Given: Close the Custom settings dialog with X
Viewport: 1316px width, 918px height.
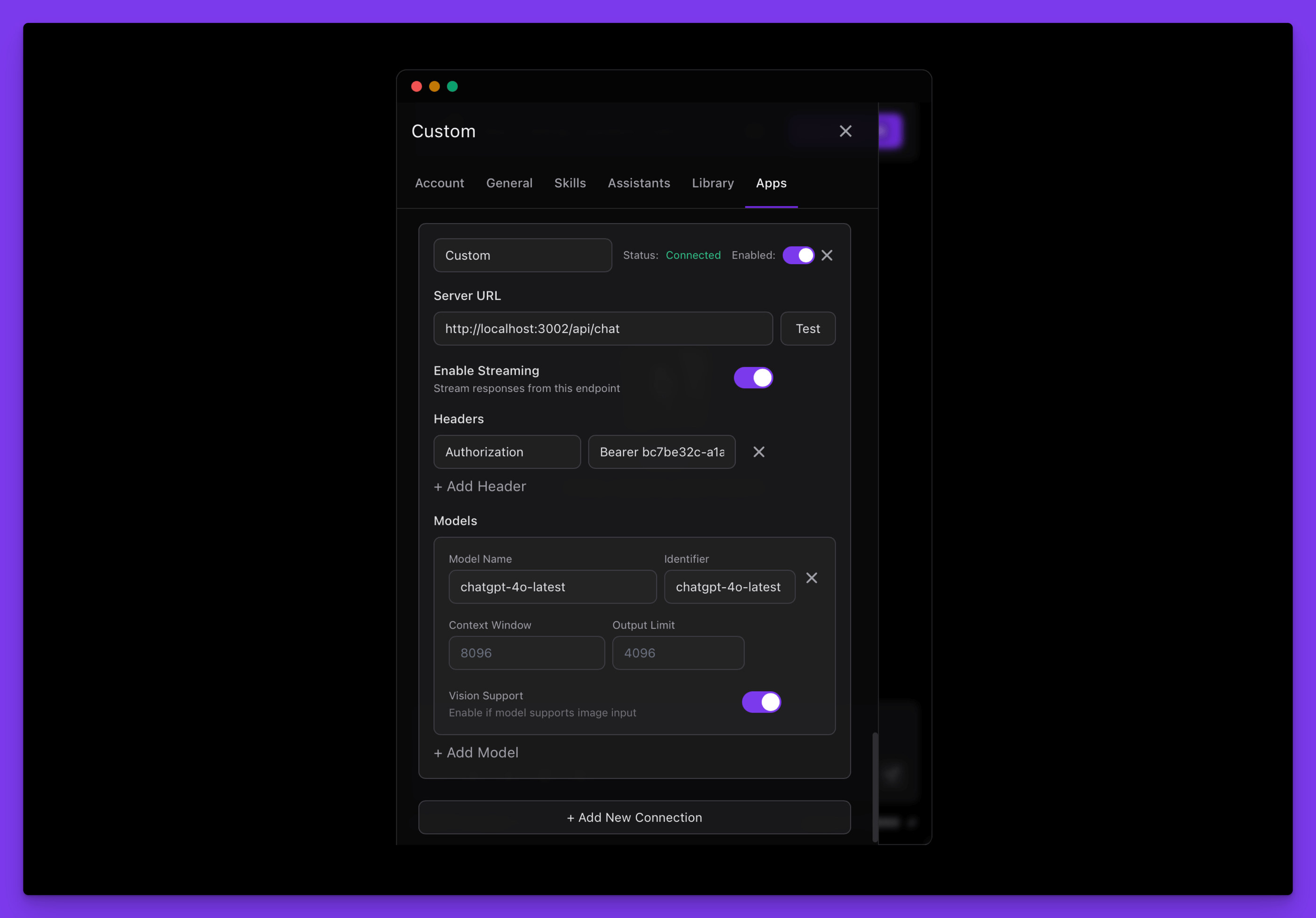Looking at the screenshot, I should 846,131.
